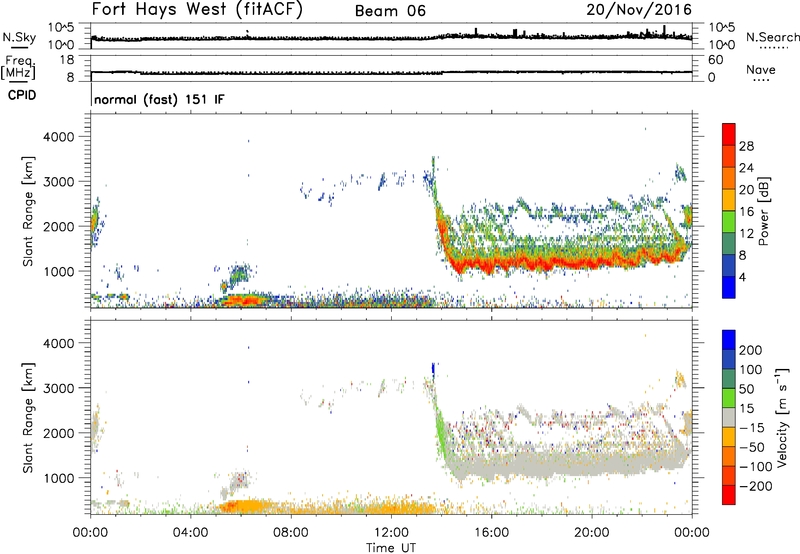Click the '-50' velocity colorbar label
This screenshot has width=800, height=554.
[751, 447]
